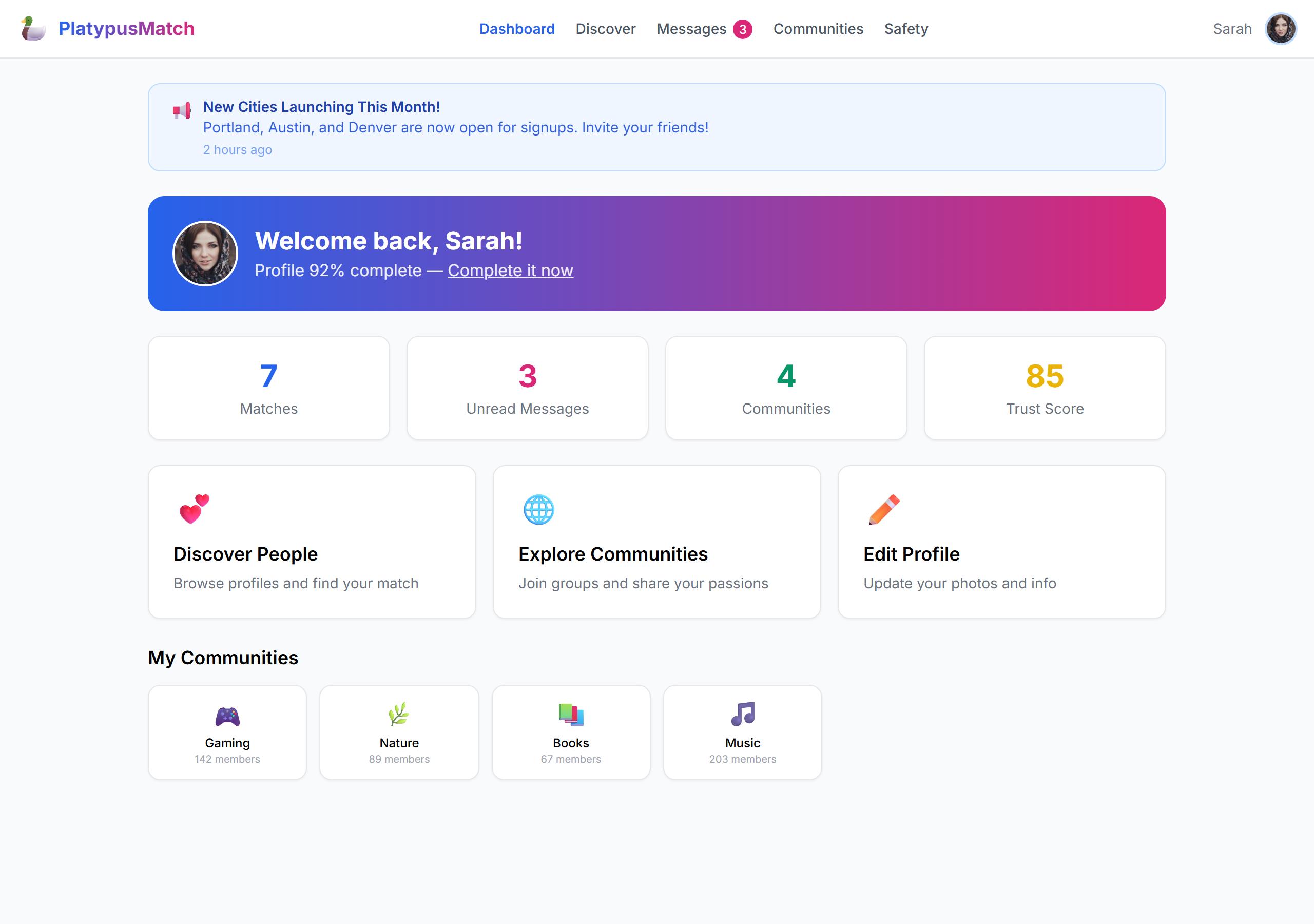Click the PlatypusMatch brand name link
1314x924 pixels.
[x=126, y=29]
